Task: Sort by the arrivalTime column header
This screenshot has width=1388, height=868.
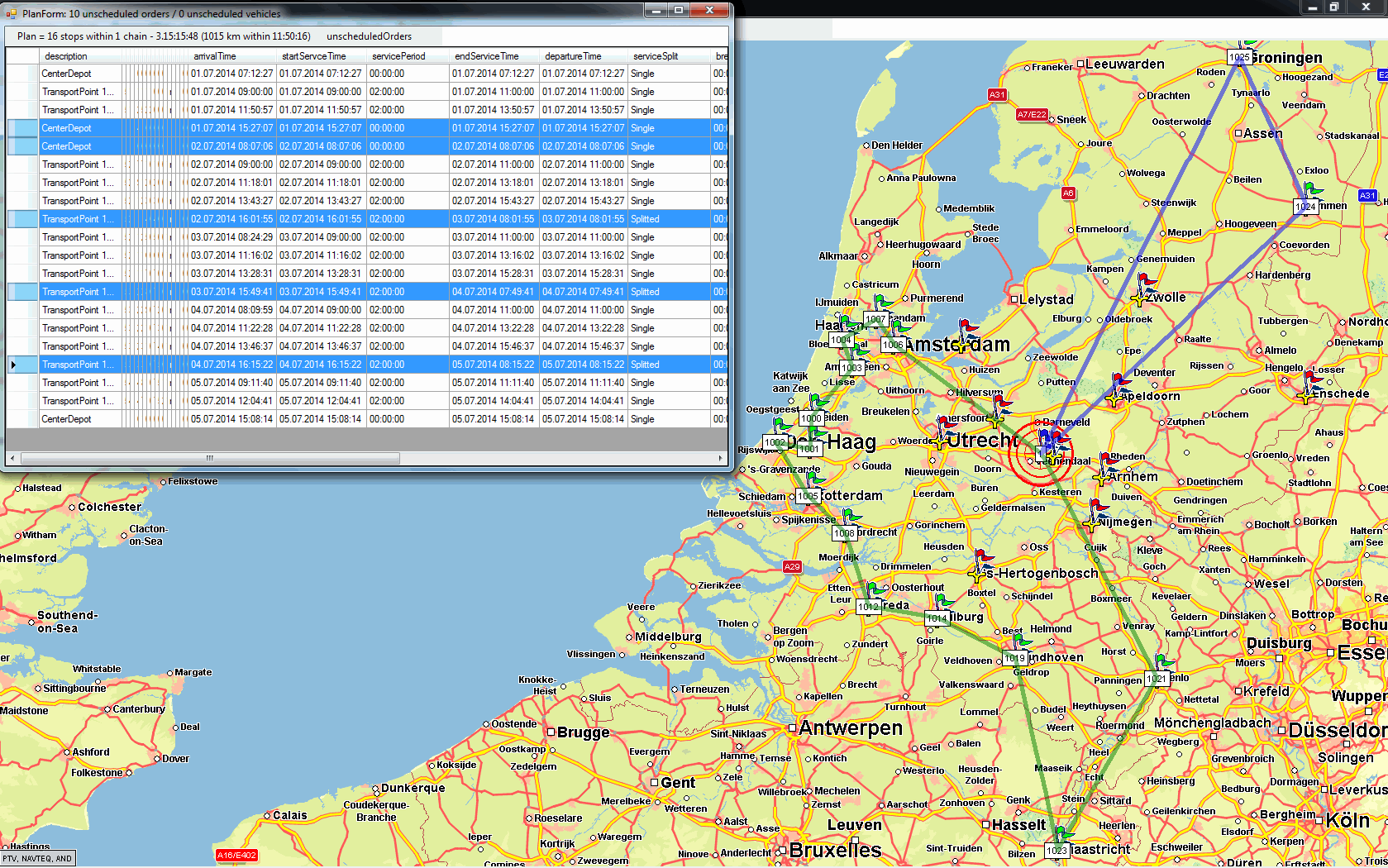Action: pyautogui.click(x=215, y=56)
